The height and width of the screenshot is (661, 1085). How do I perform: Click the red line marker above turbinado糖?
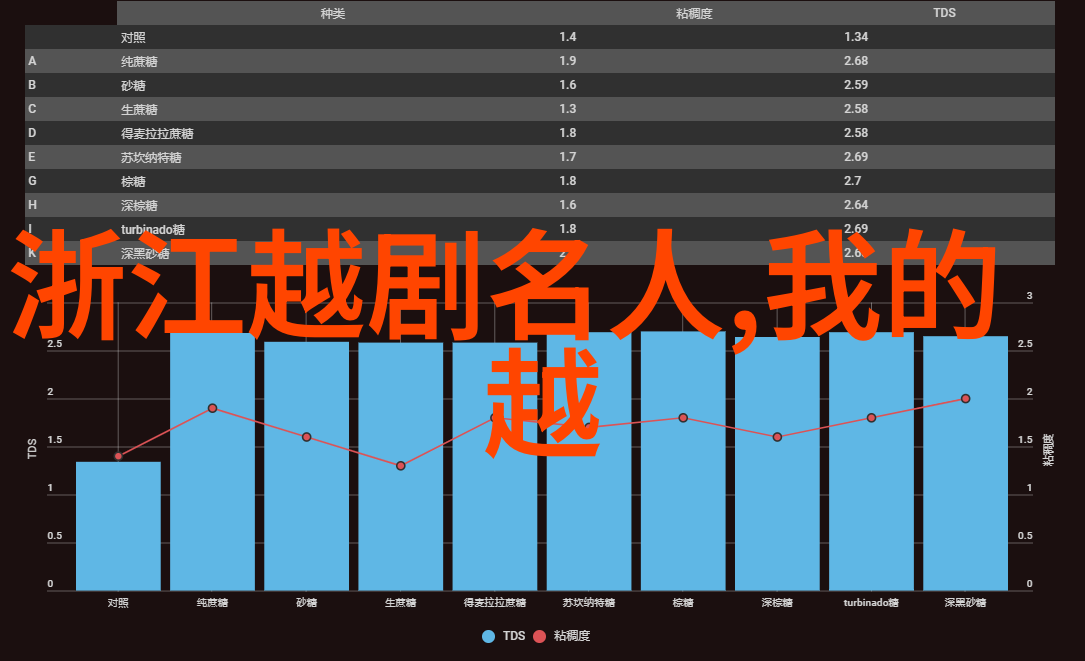click(x=871, y=418)
